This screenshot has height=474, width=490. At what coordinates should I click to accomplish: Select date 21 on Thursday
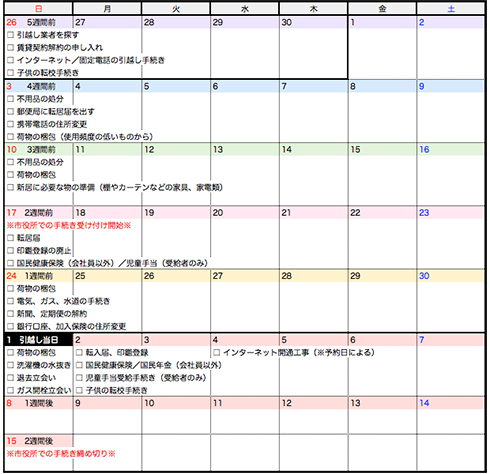(x=286, y=213)
